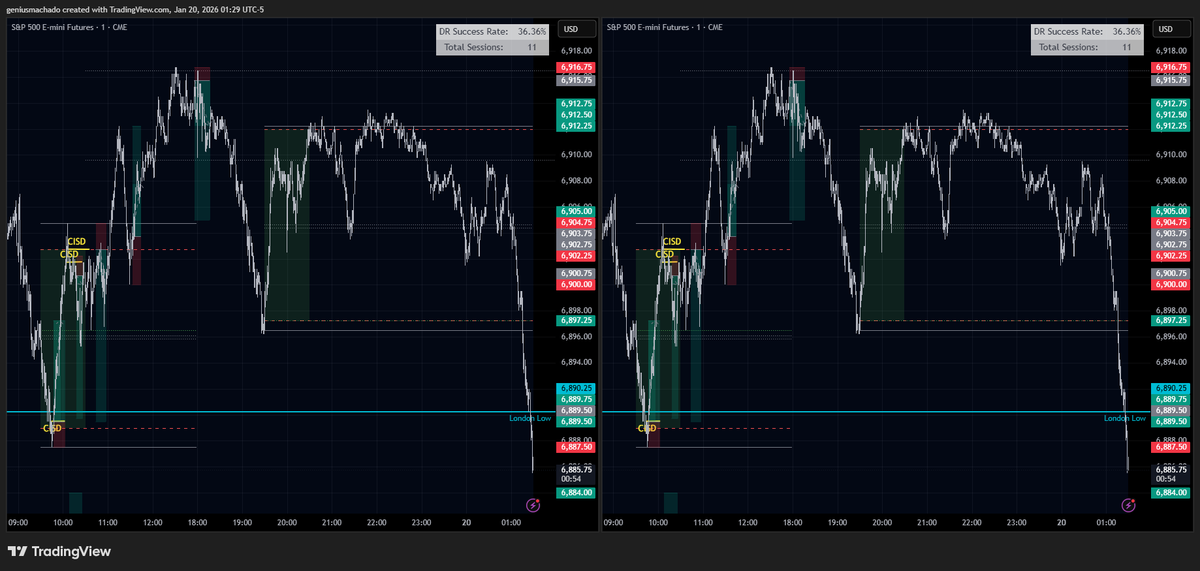This screenshot has width=1200, height=571.
Task: Click the upper CISD marker in the right chart
Action: coord(674,241)
